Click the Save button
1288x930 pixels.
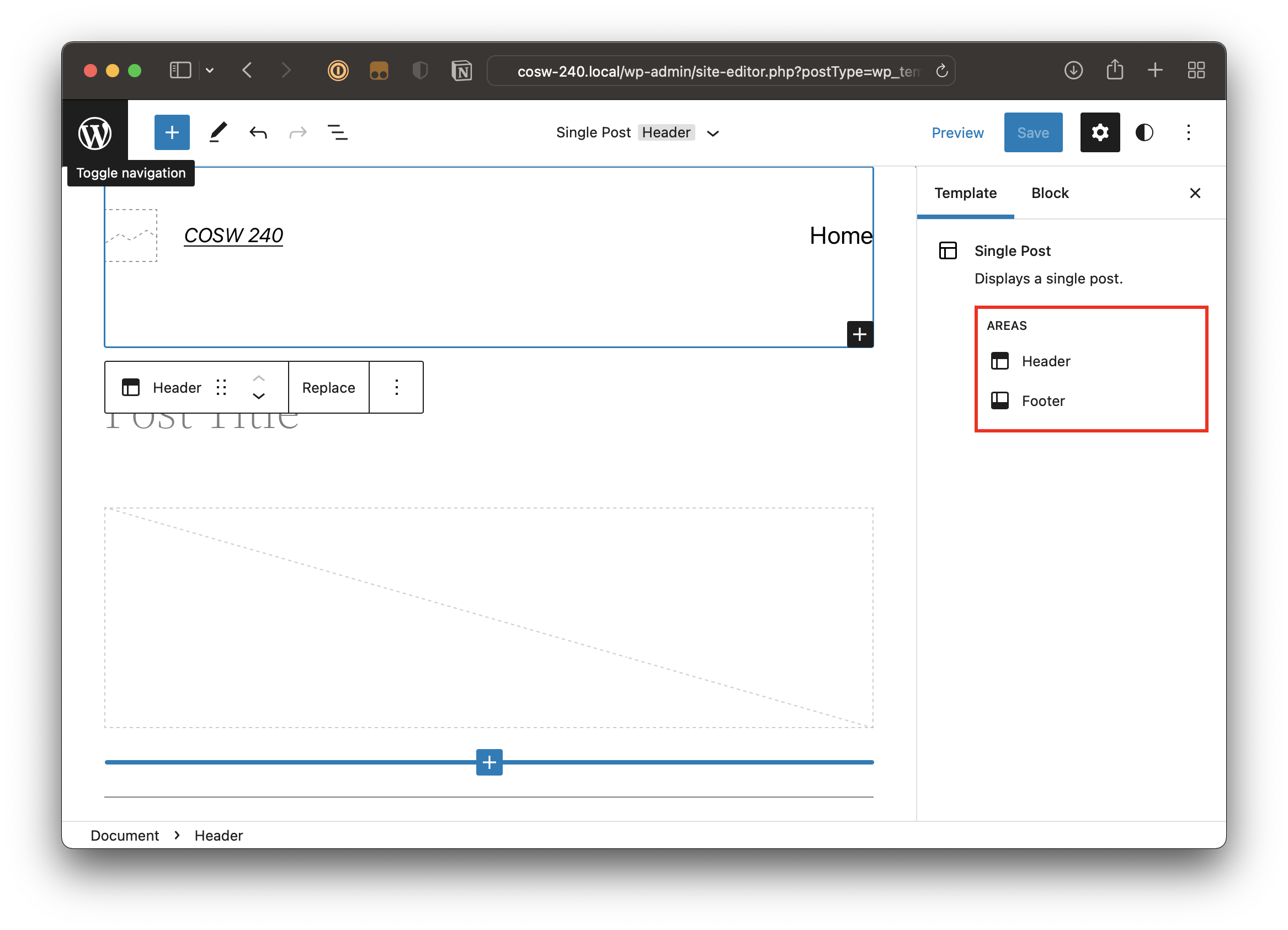(x=1034, y=132)
